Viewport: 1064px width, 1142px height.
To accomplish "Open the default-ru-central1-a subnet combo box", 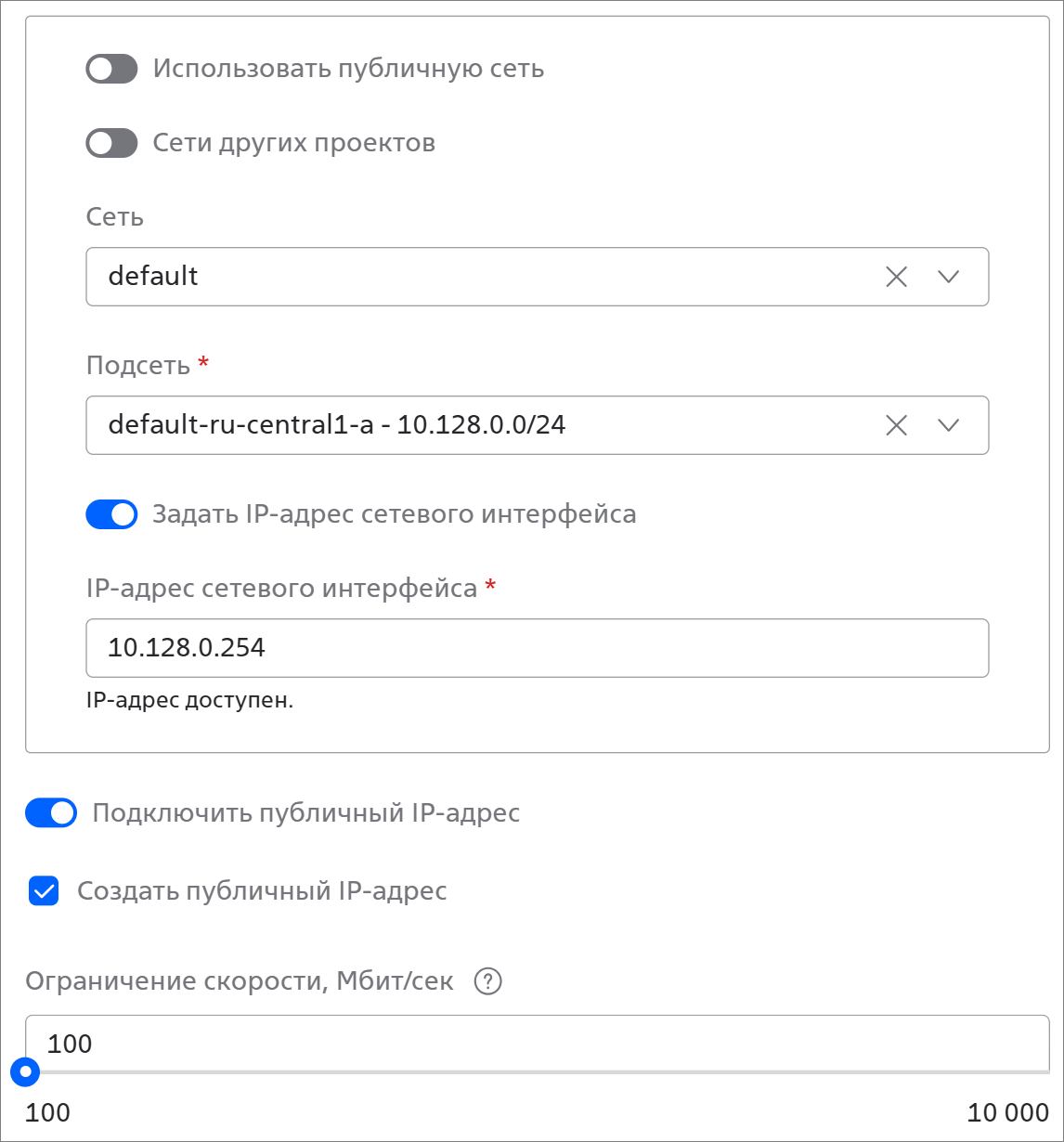I will 538,425.
